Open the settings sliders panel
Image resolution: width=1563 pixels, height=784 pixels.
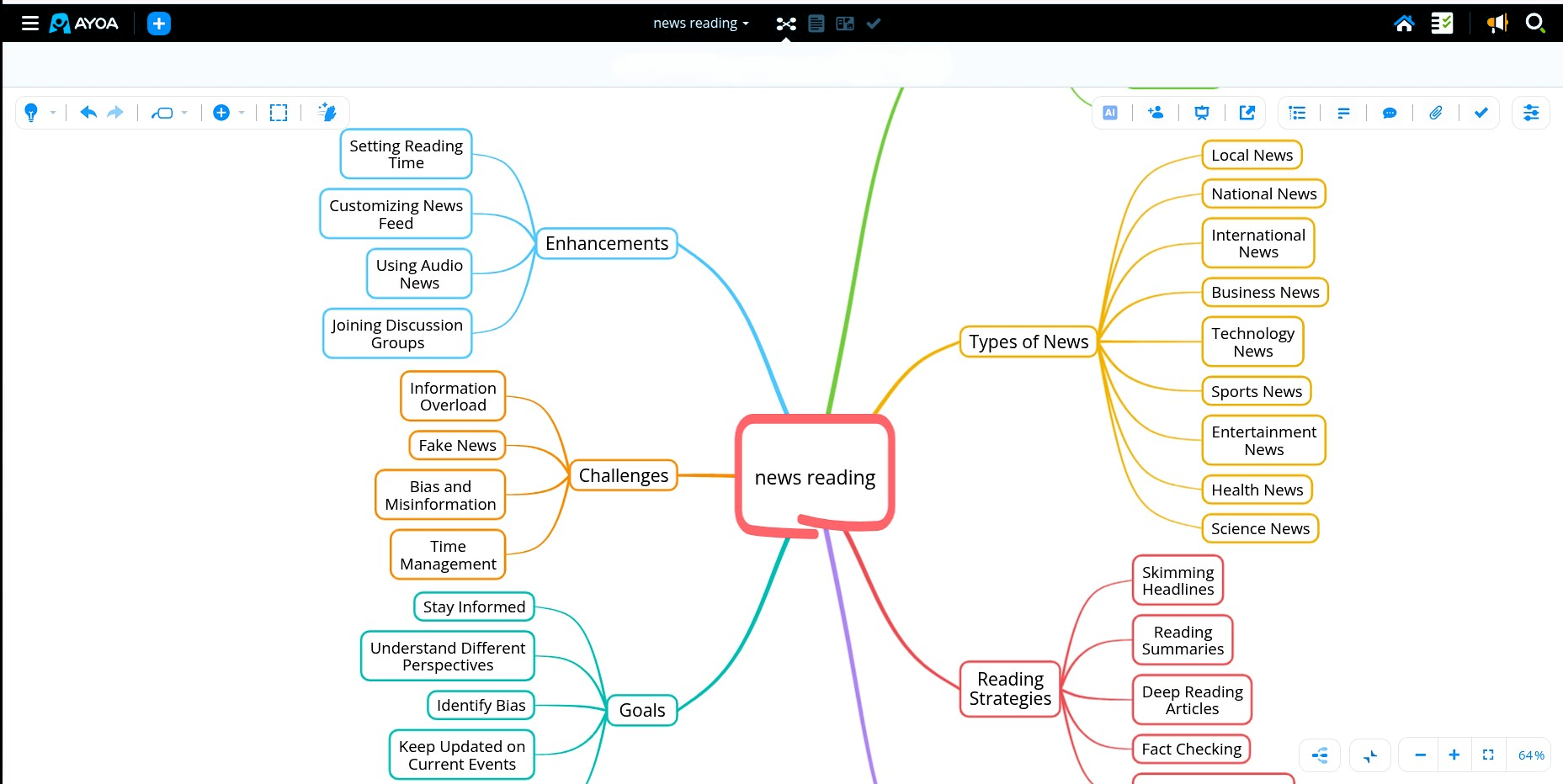tap(1531, 113)
